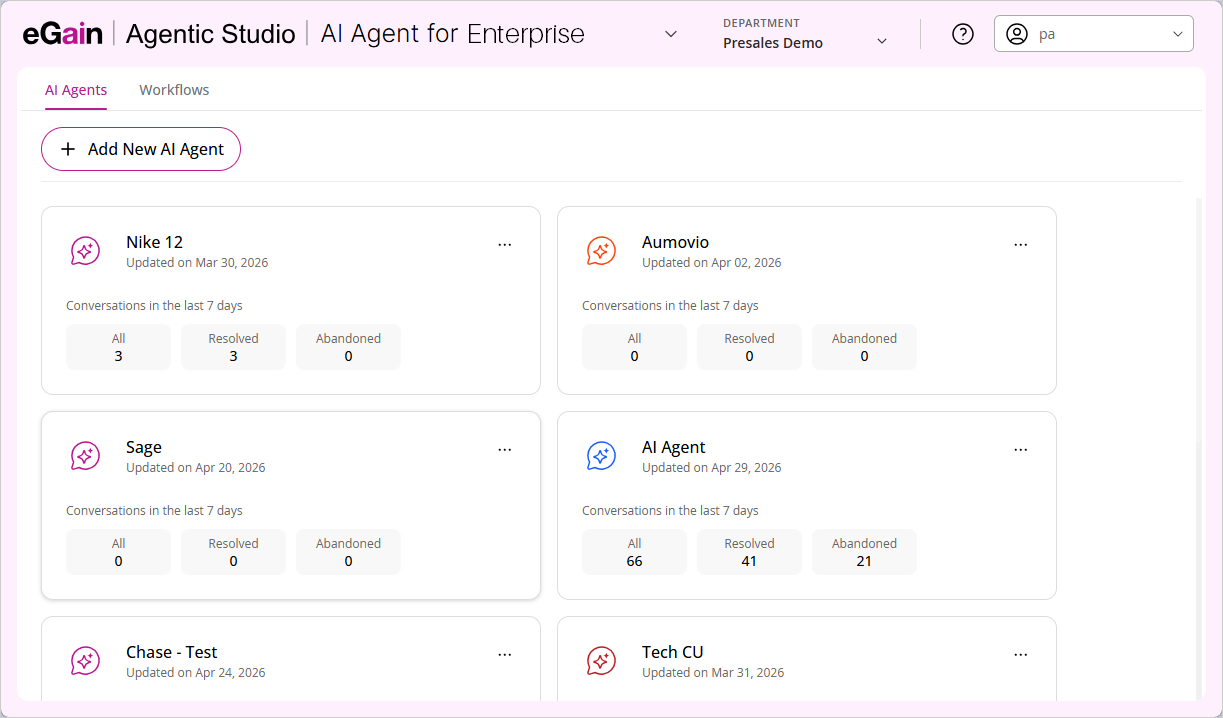This screenshot has height=718, width=1223.
Task: Click Sage Abandoned count tile
Action: pyautogui.click(x=348, y=552)
